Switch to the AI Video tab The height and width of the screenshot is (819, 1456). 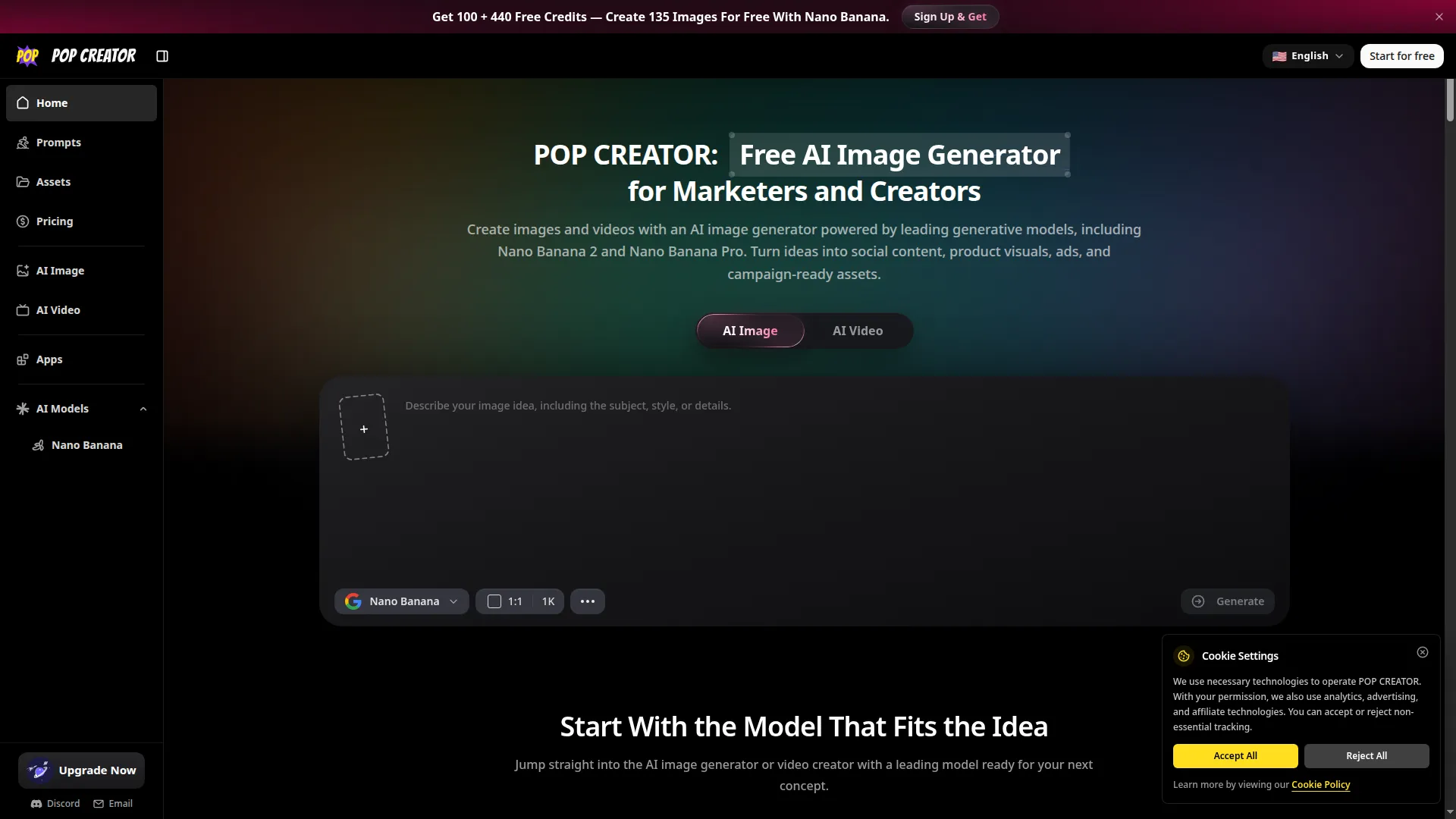[858, 331]
